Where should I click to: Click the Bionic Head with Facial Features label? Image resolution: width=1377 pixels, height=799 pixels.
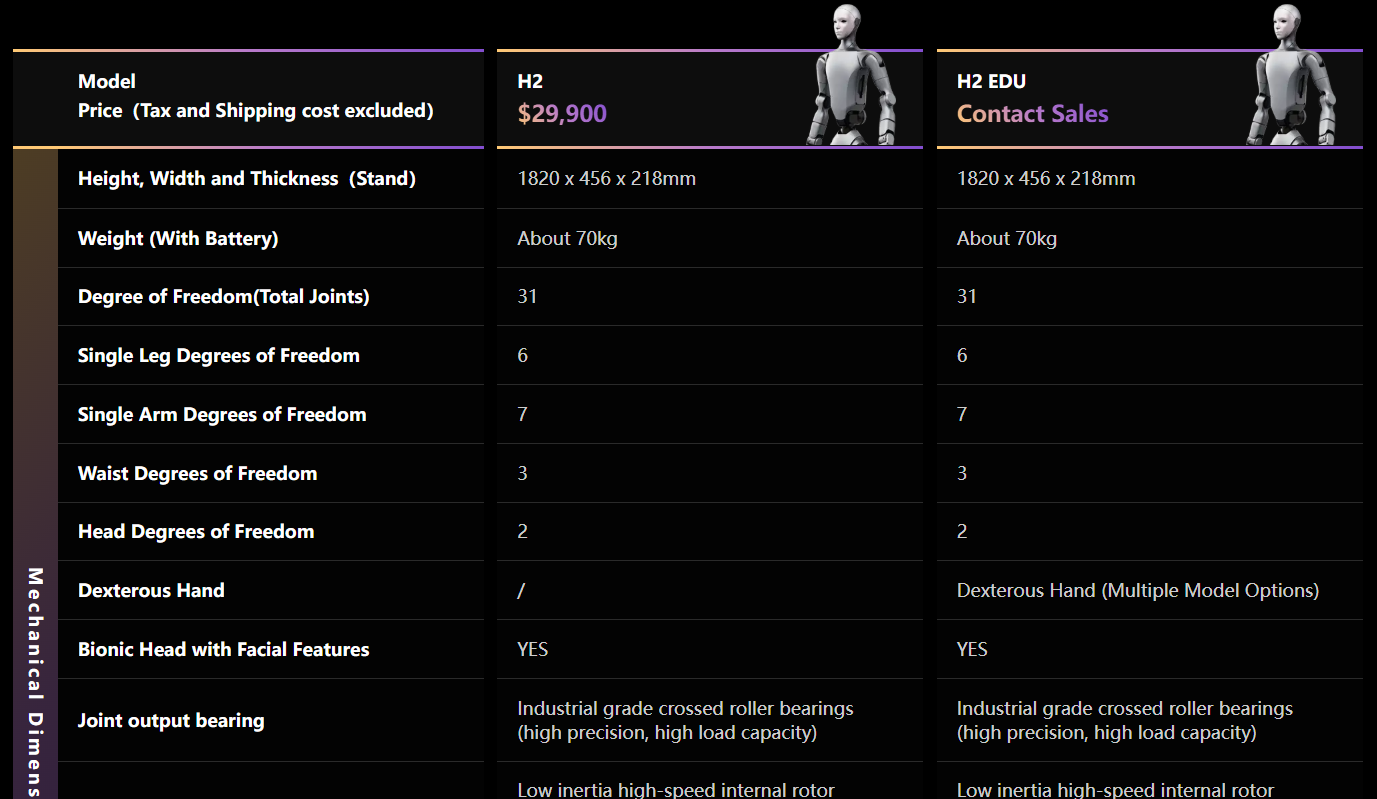[223, 650]
